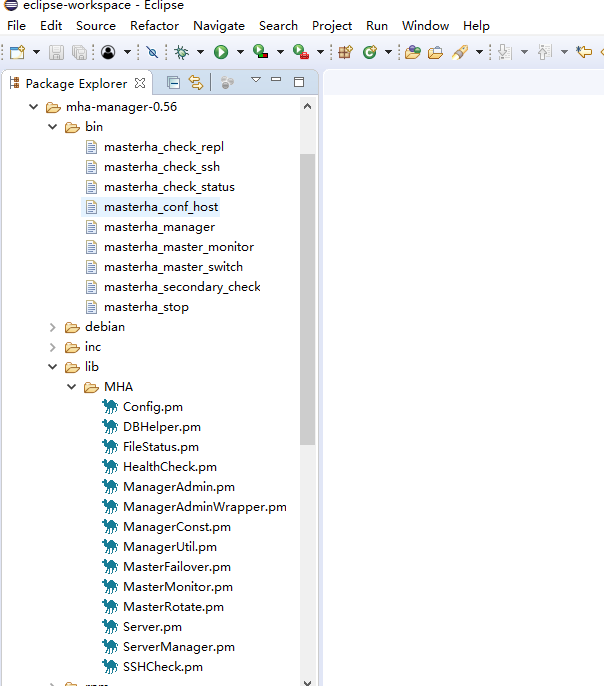Click the New Java Package icon
The image size is (604, 686).
coord(345,52)
